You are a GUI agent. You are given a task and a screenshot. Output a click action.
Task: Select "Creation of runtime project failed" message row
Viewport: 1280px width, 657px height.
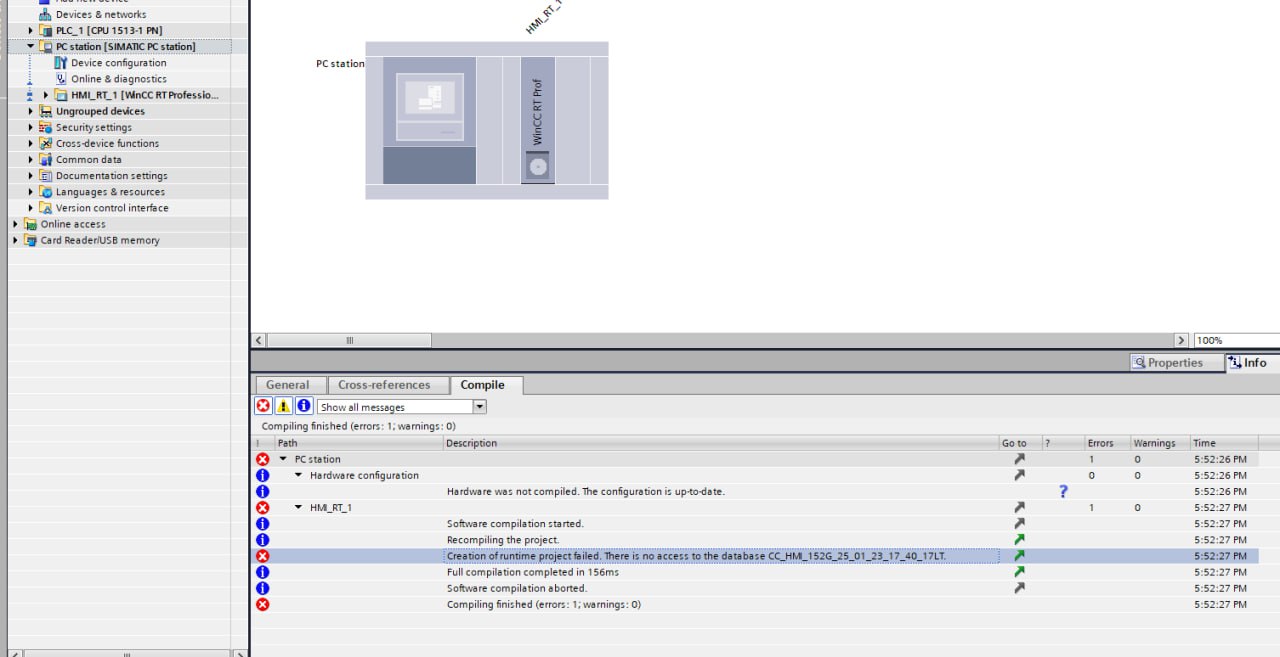coord(755,555)
